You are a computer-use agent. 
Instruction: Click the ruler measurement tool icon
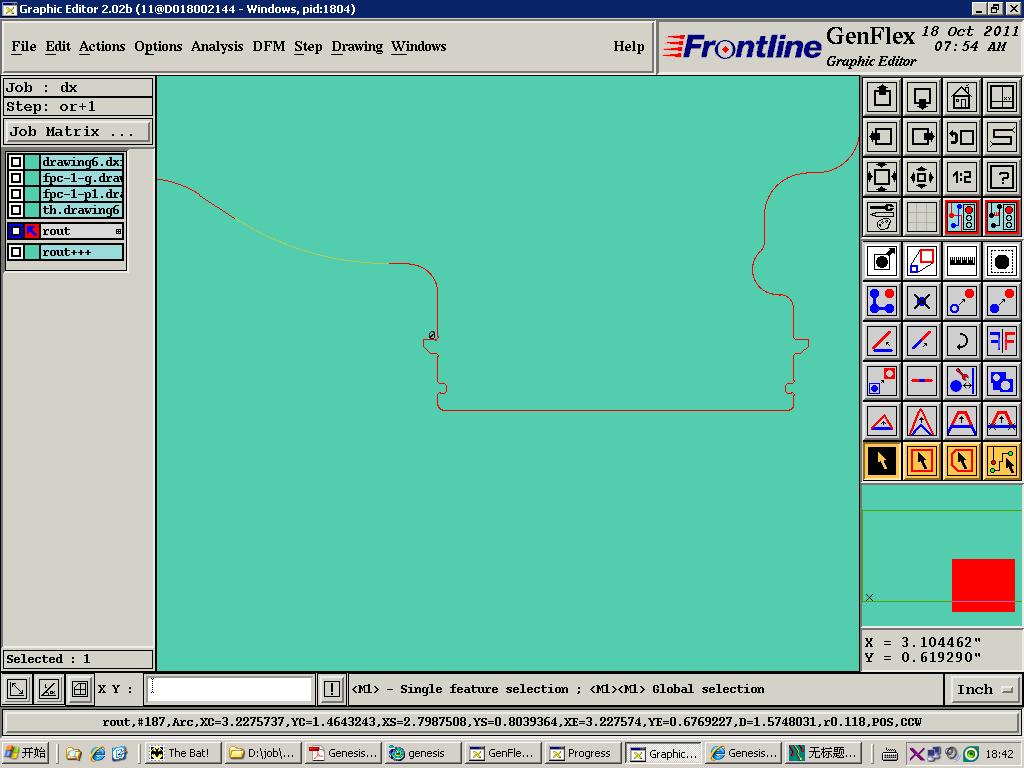click(962, 262)
